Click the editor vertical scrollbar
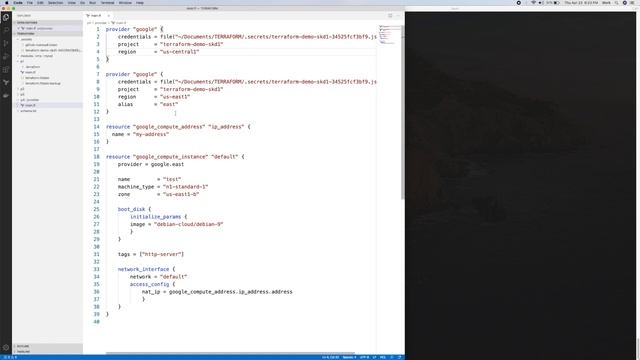This screenshot has width=640, height=360. pos(403,112)
